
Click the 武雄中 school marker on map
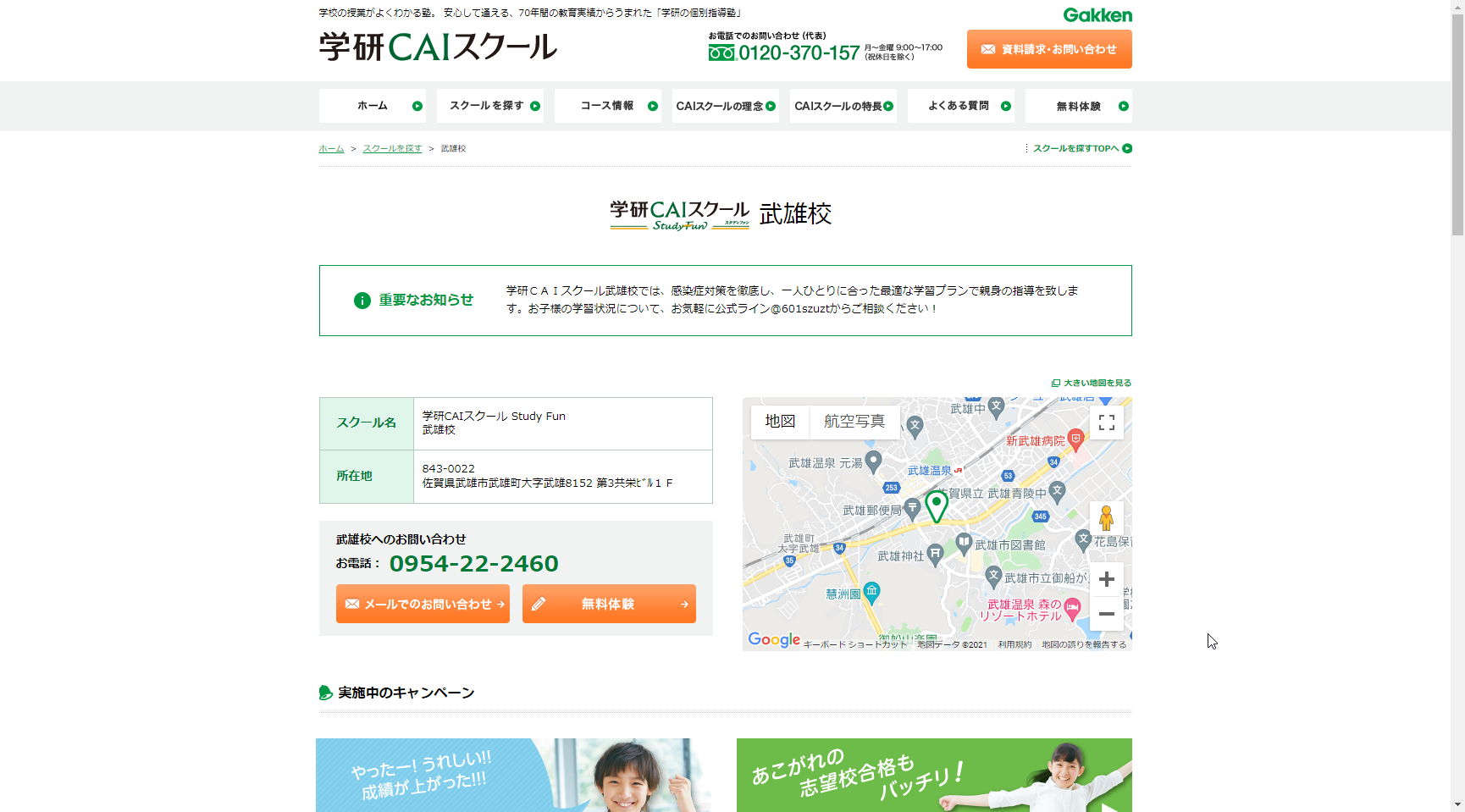[997, 406]
